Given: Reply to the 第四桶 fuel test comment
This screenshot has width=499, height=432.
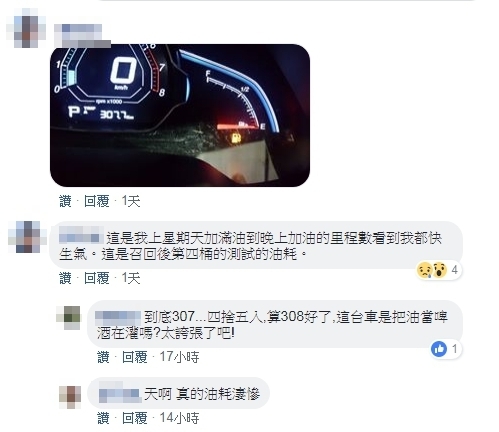Looking at the screenshot, I should tap(97, 278).
